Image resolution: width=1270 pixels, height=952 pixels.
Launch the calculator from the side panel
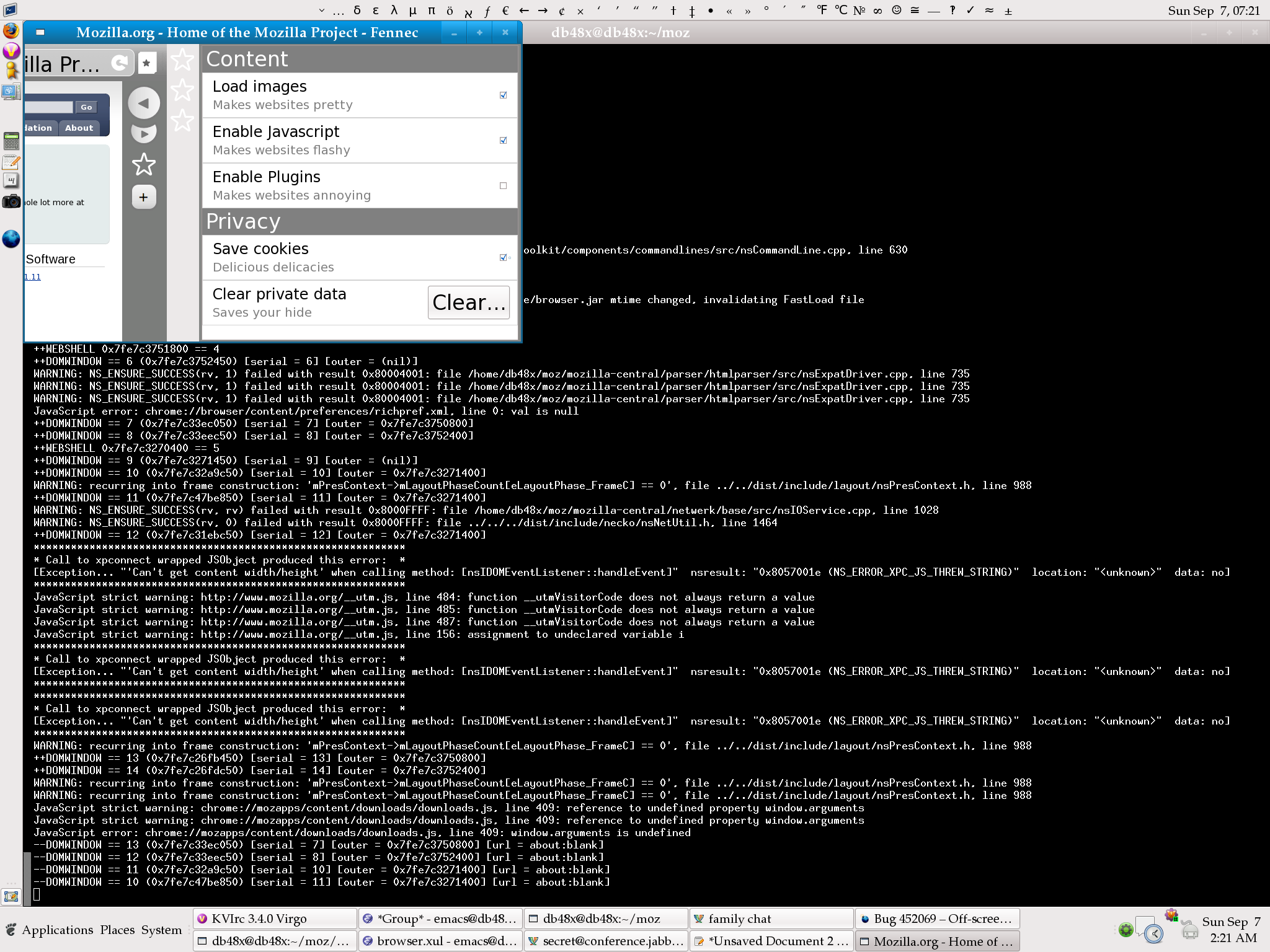pos(11,141)
